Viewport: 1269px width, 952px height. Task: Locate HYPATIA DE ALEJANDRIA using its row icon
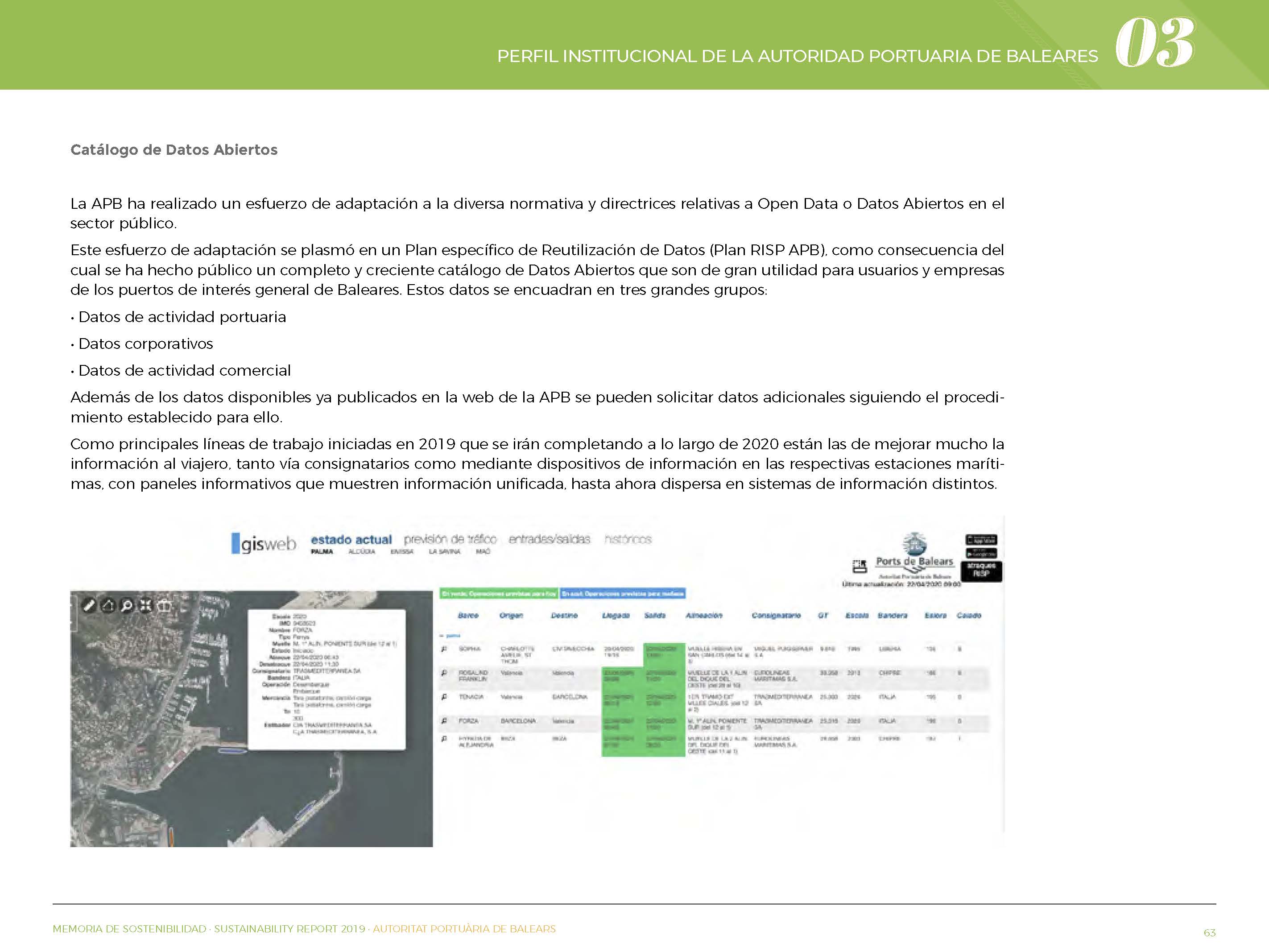(x=444, y=738)
